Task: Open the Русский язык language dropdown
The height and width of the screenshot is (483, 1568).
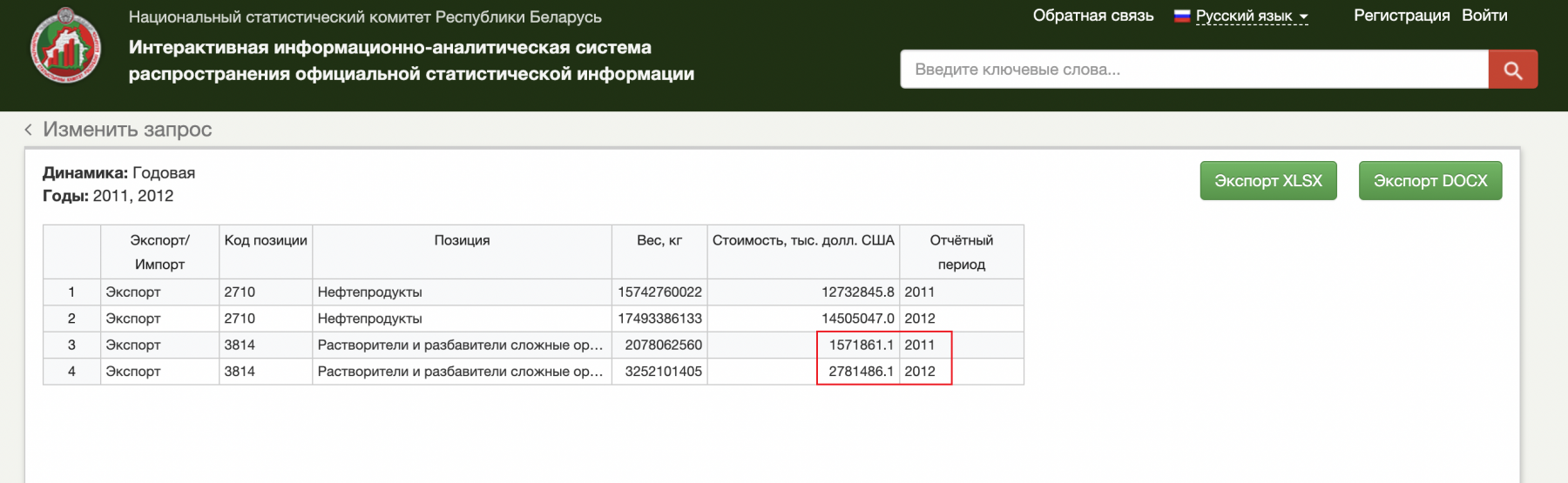Action: (1252, 16)
